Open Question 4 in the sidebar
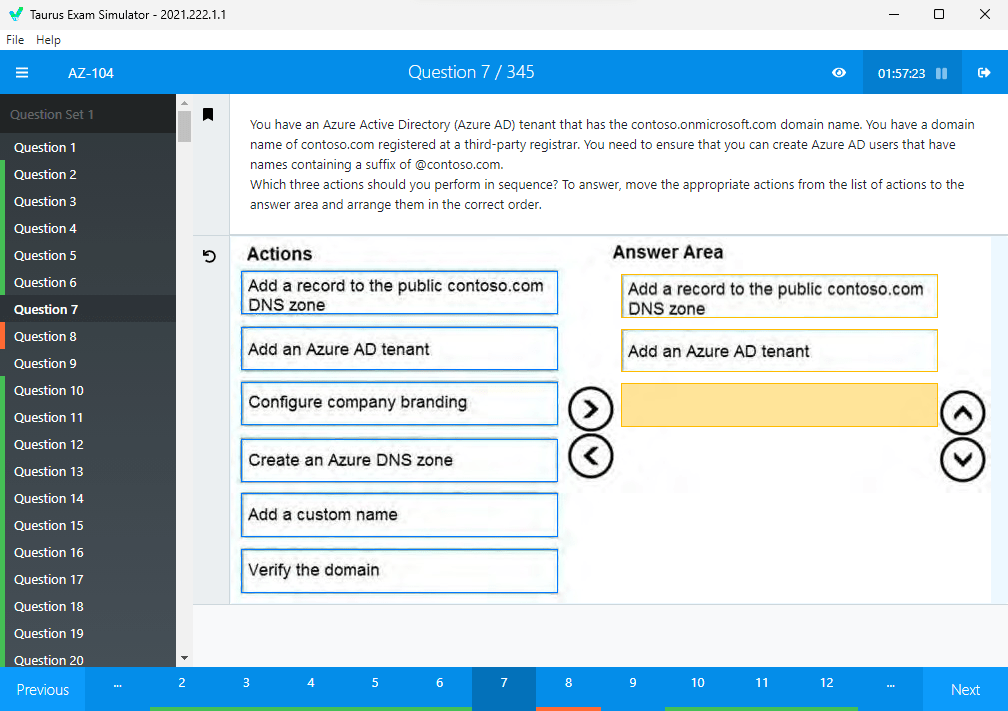The height and width of the screenshot is (711, 1008). pos(88,228)
